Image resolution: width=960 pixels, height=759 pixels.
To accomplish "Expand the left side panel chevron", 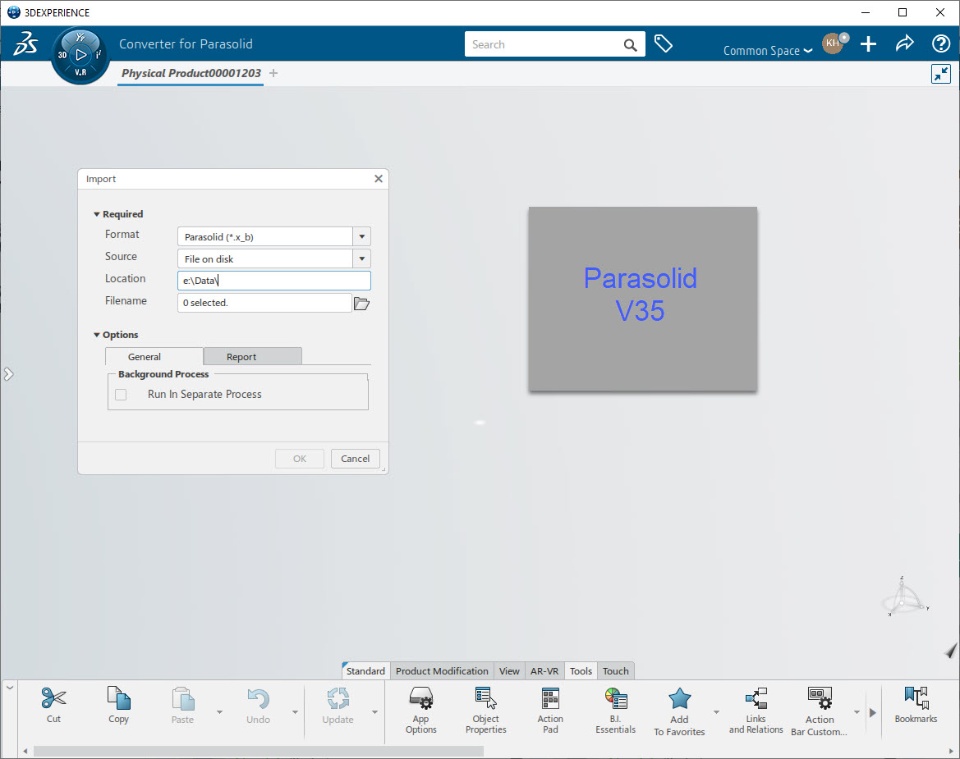I will pyautogui.click(x=8, y=374).
